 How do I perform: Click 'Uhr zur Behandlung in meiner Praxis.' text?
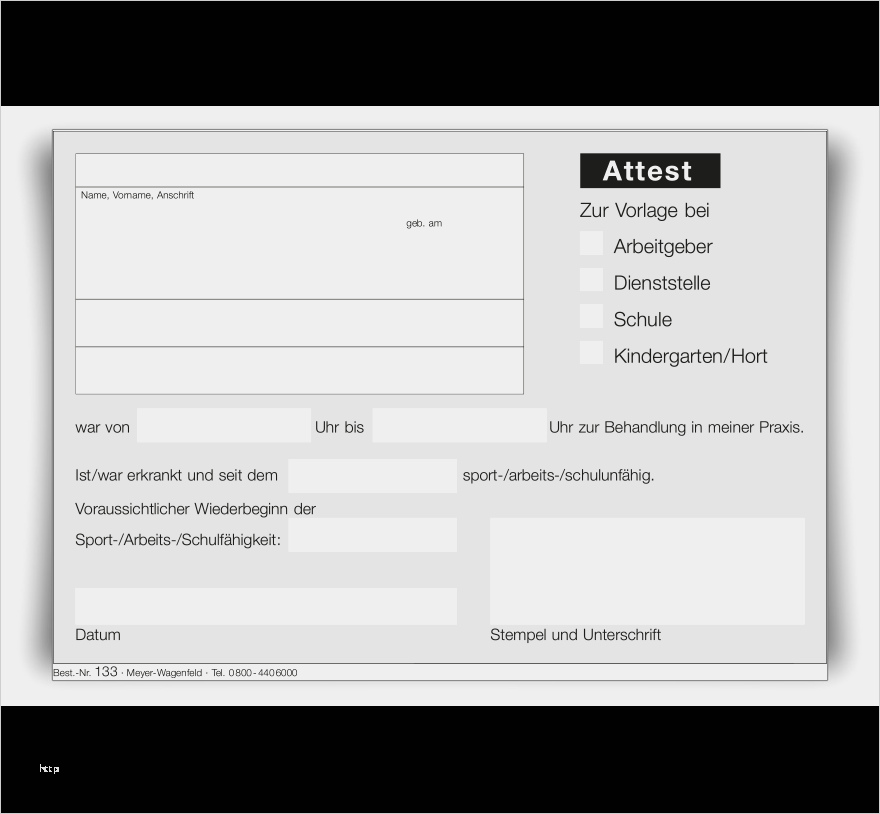point(676,428)
